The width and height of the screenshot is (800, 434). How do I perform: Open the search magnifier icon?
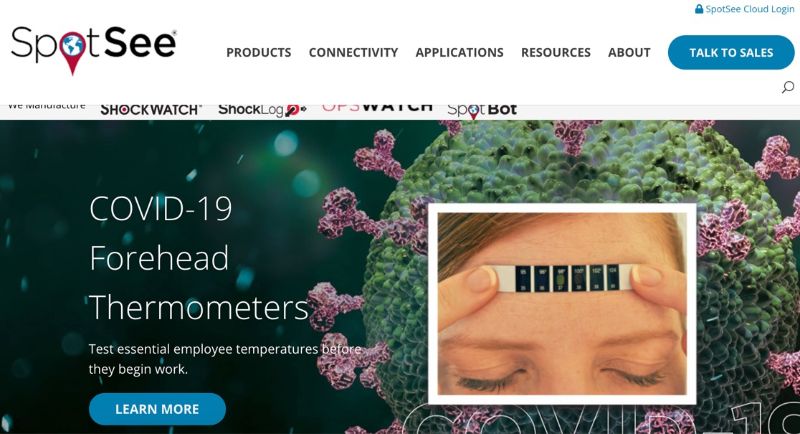tap(788, 87)
